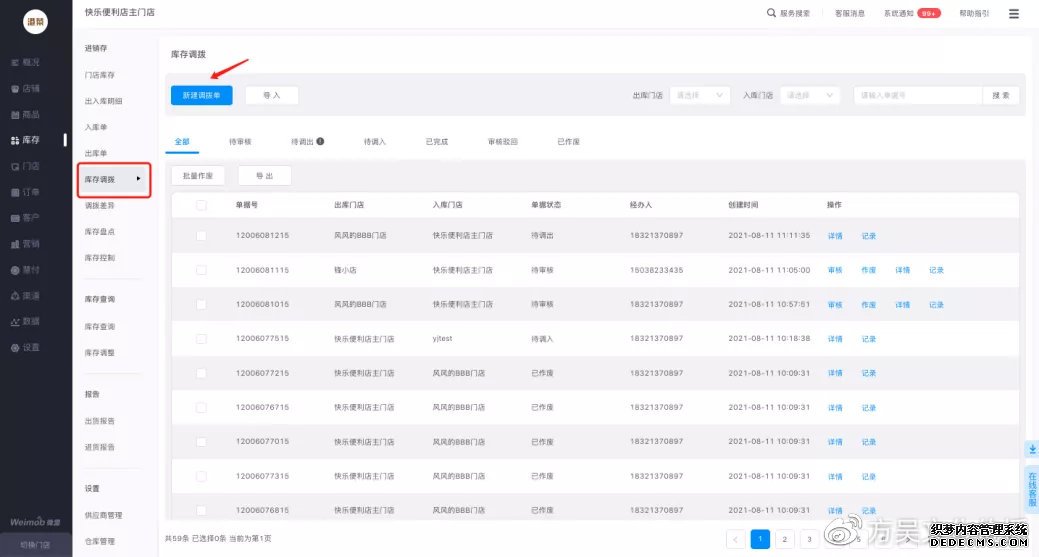Open 门店库存 in the submenu
The width and height of the screenshot is (1039, 557).
pos(99,75)
